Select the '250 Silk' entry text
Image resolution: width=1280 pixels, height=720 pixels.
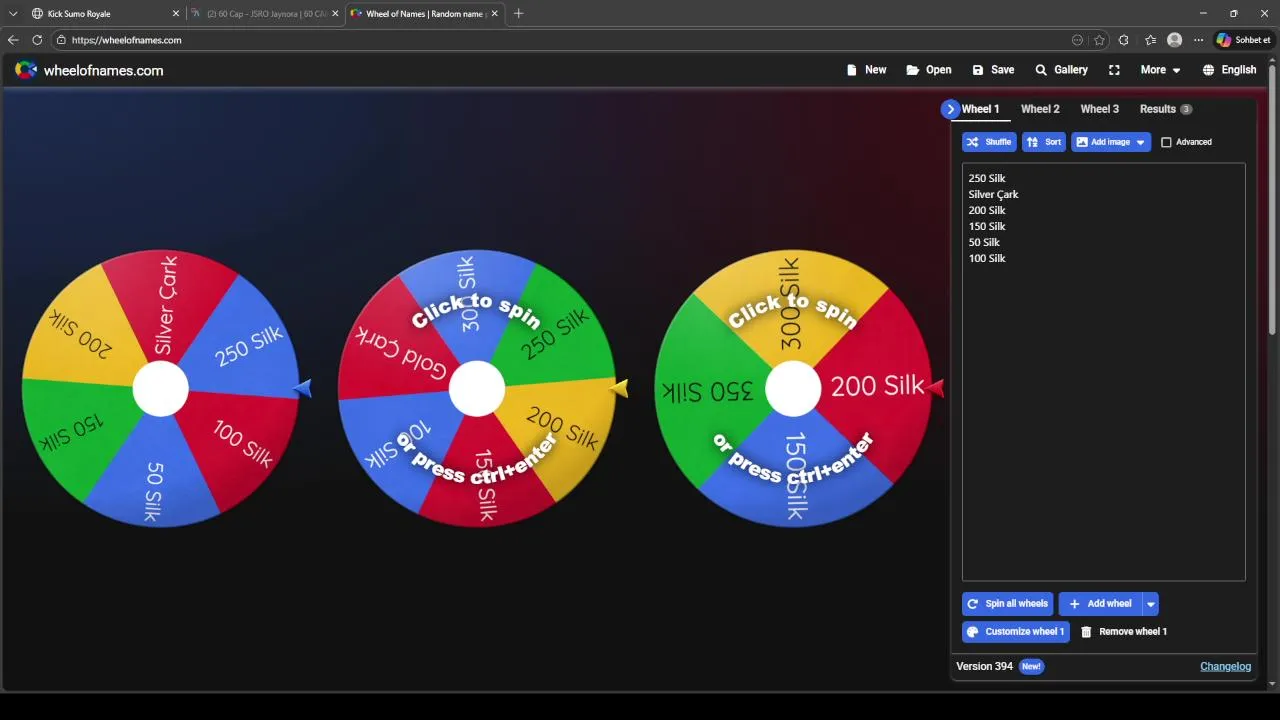987,178
